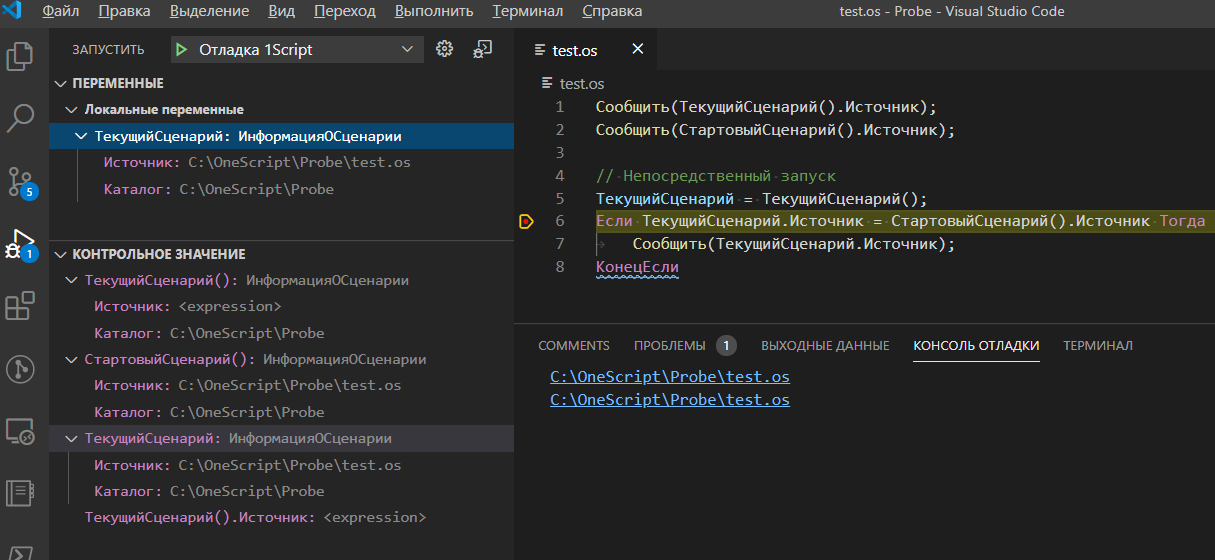This screenshot has width=1215, height=560.
Task: Open the Search view in activity bar
Action: (x=22, y=119)
